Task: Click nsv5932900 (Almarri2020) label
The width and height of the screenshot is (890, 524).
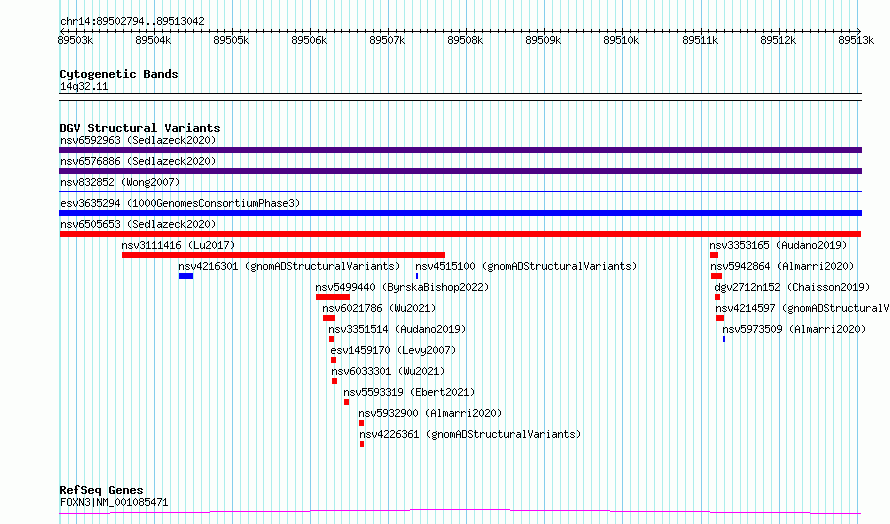Action: pyautogui.click(x=430, y=413)
